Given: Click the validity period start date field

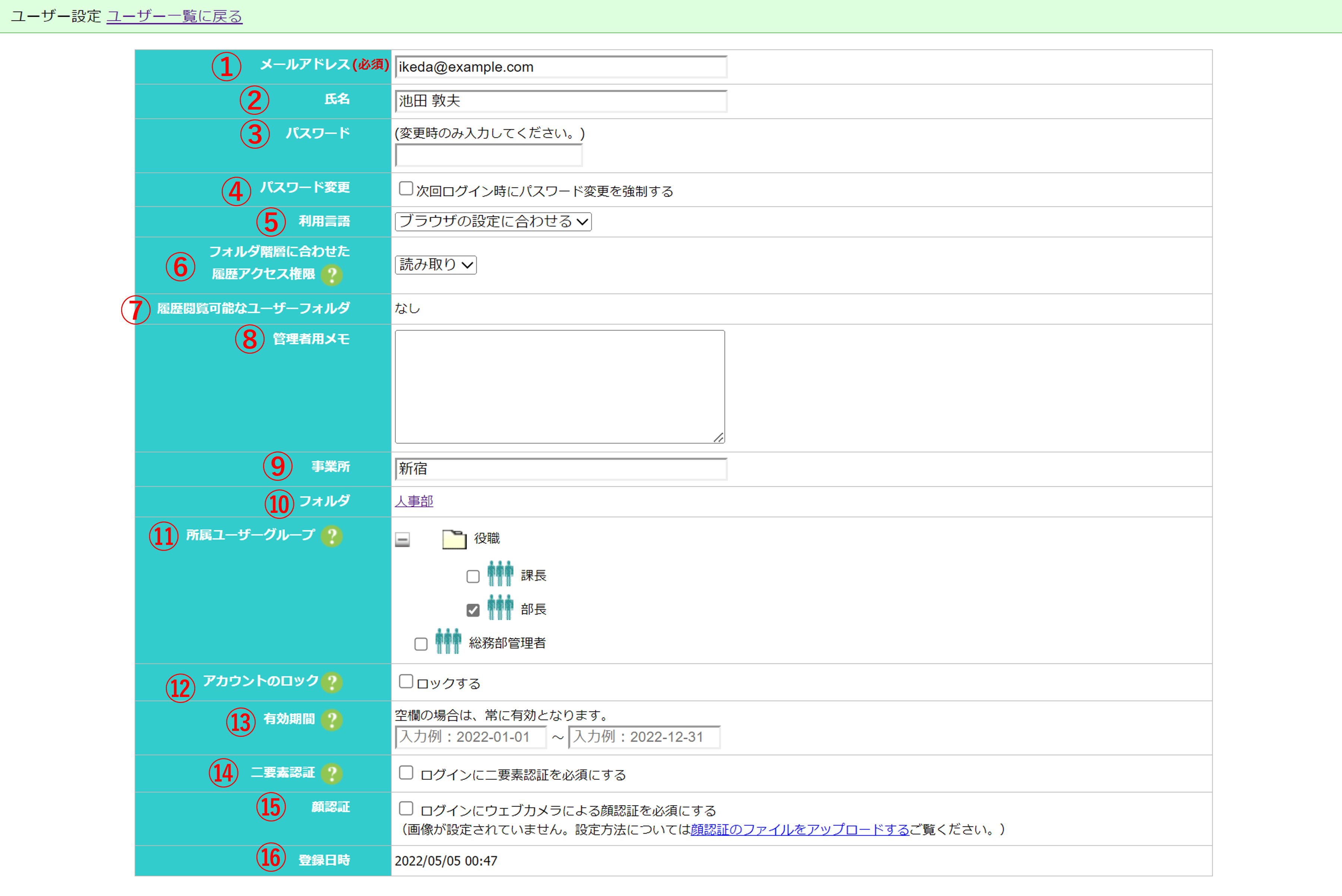Looking at the screenshot, I should [x=471, y=736].
